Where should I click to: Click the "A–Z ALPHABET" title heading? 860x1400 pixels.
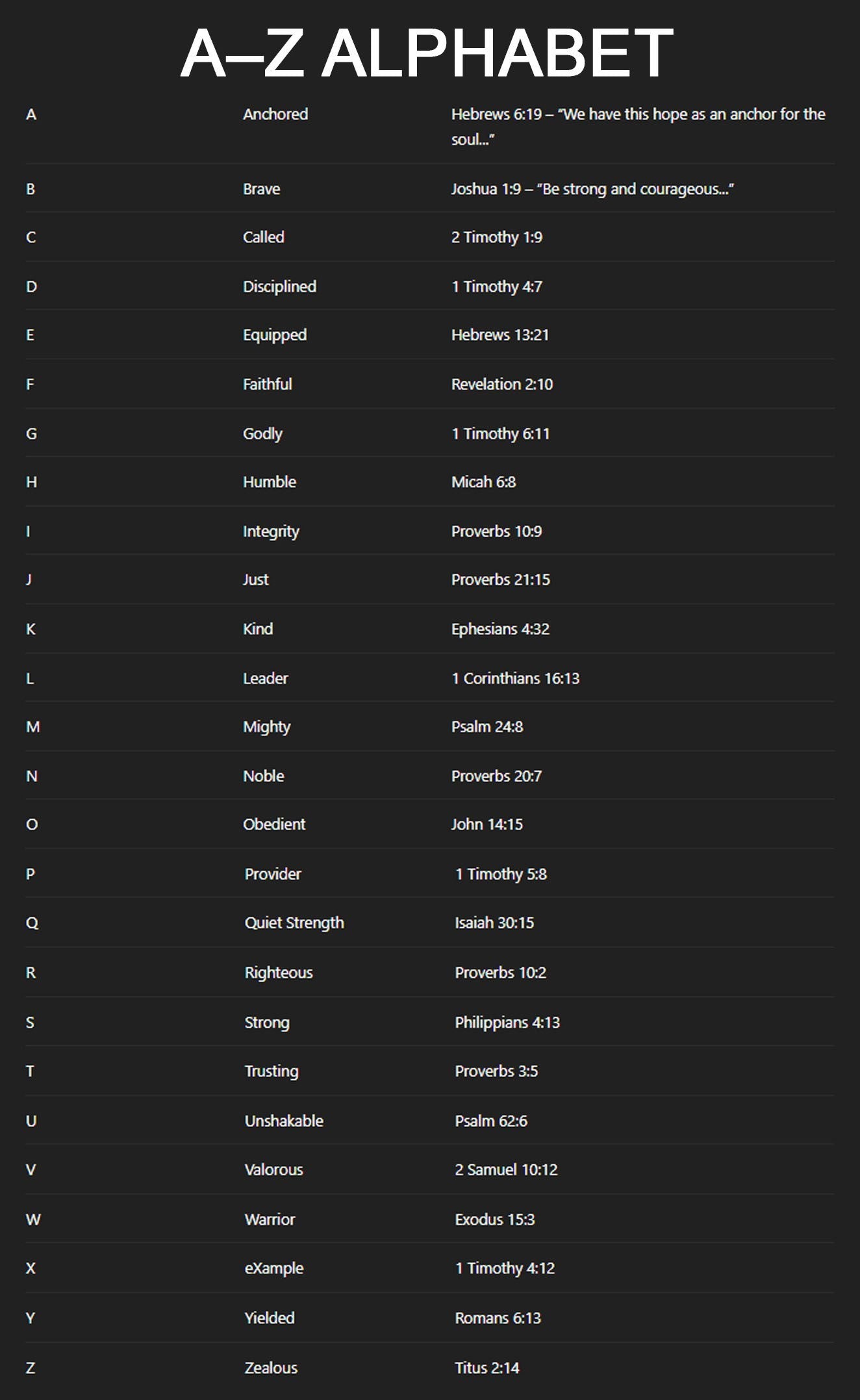[427, 53]
